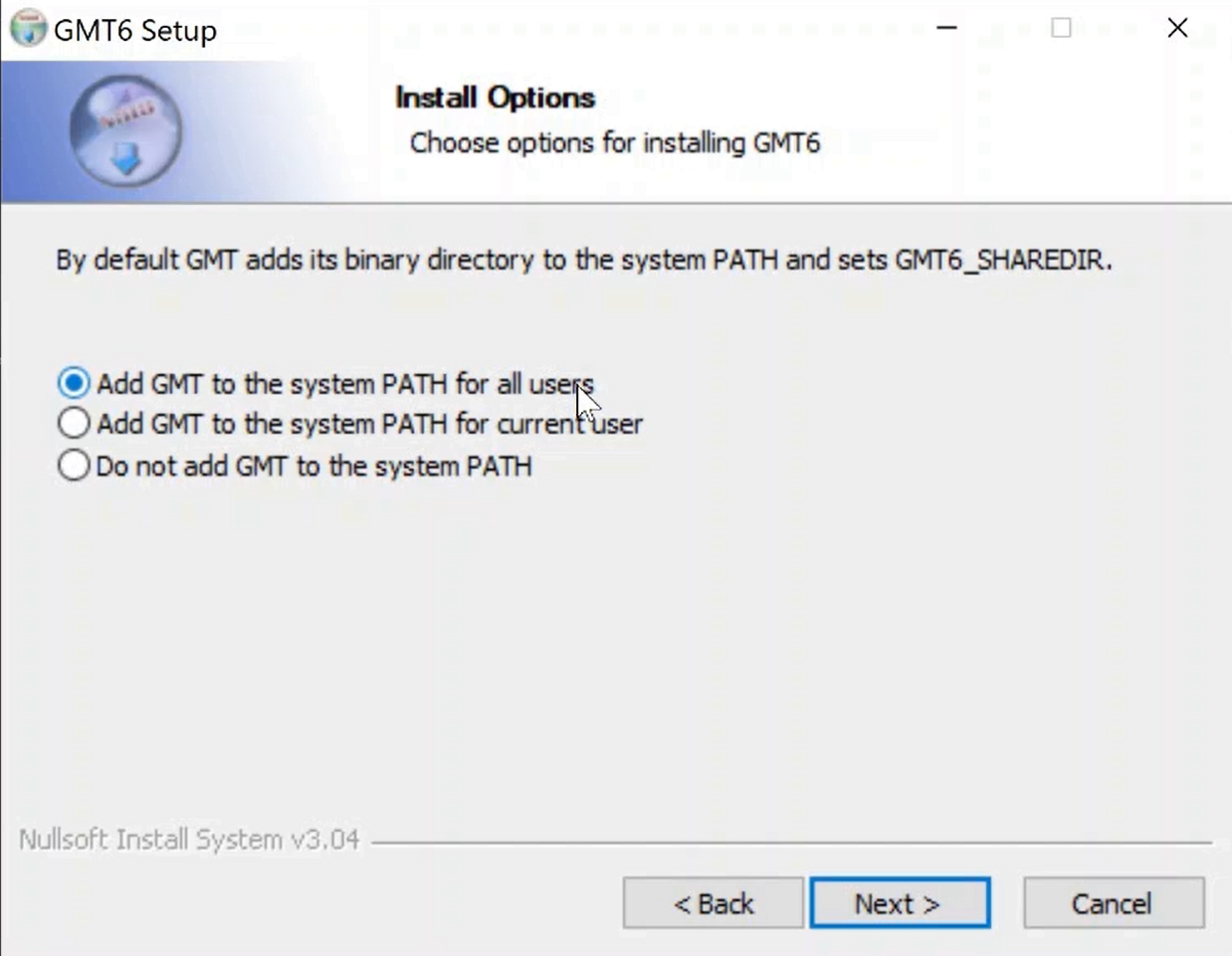Select radio button for all users PATH

pyautogui.click(x=74, y=383)
